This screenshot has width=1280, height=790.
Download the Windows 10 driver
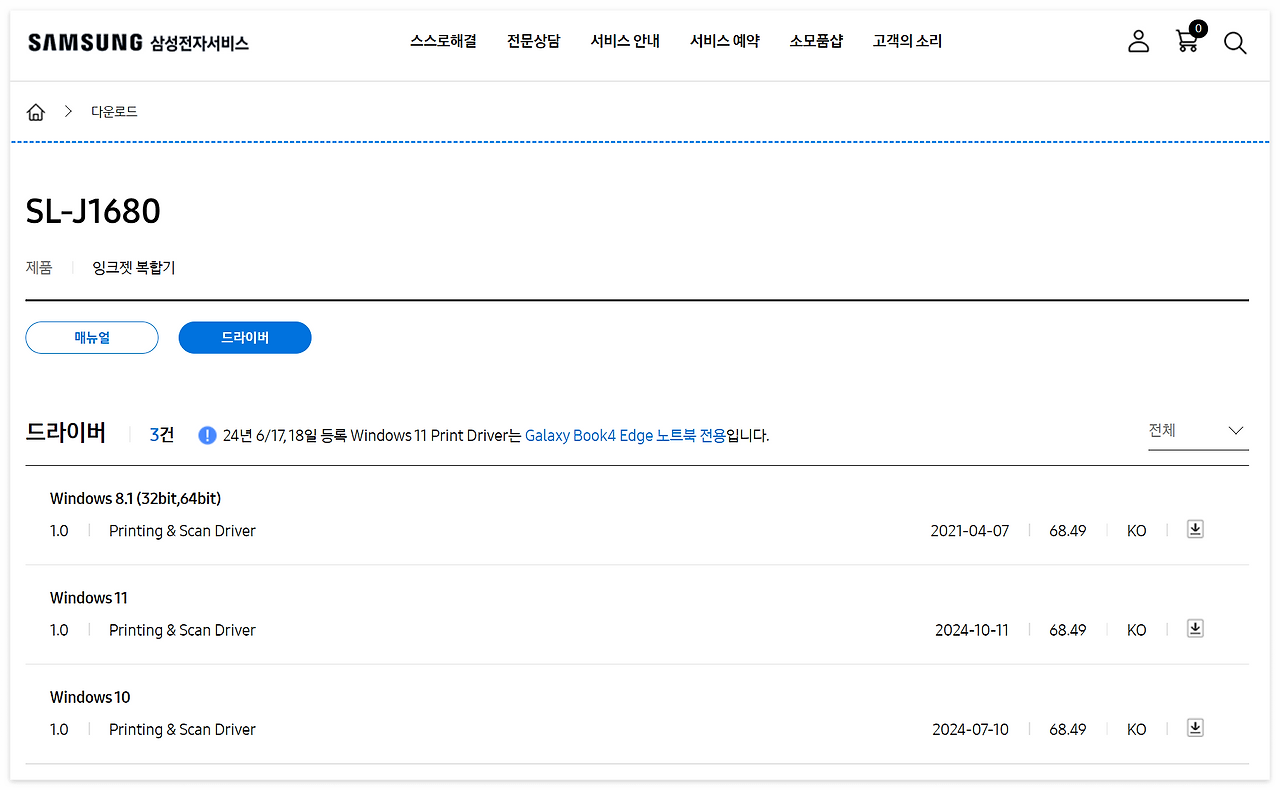point(1195,727)
